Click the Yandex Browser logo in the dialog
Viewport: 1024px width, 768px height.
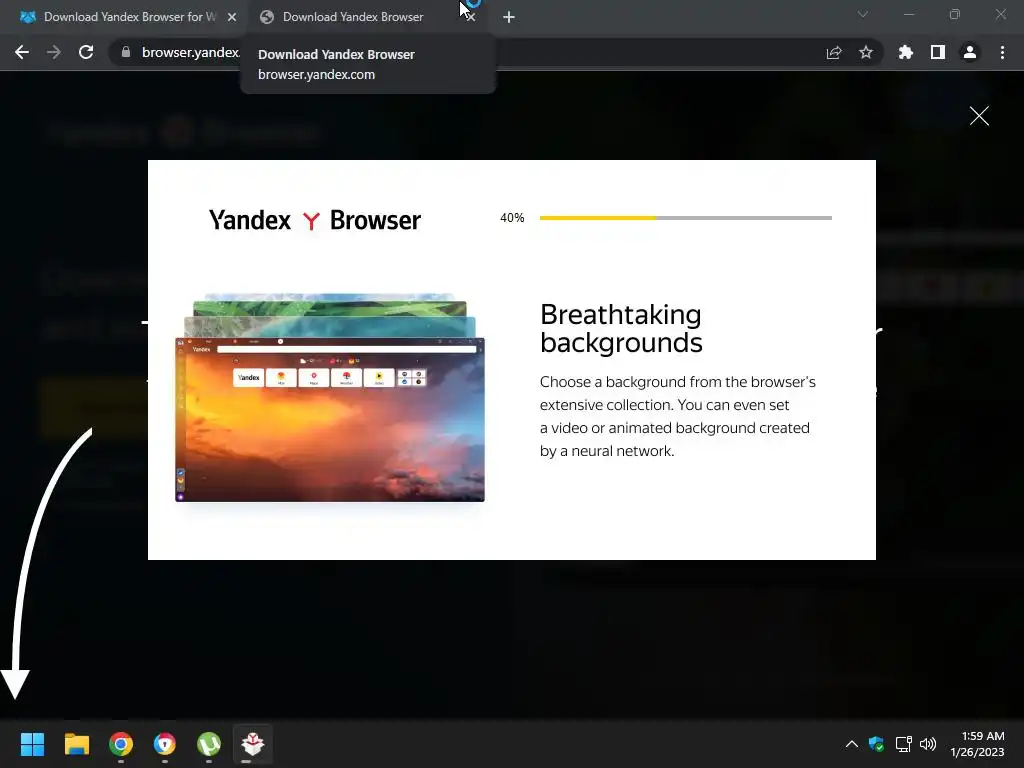point(315,221)
